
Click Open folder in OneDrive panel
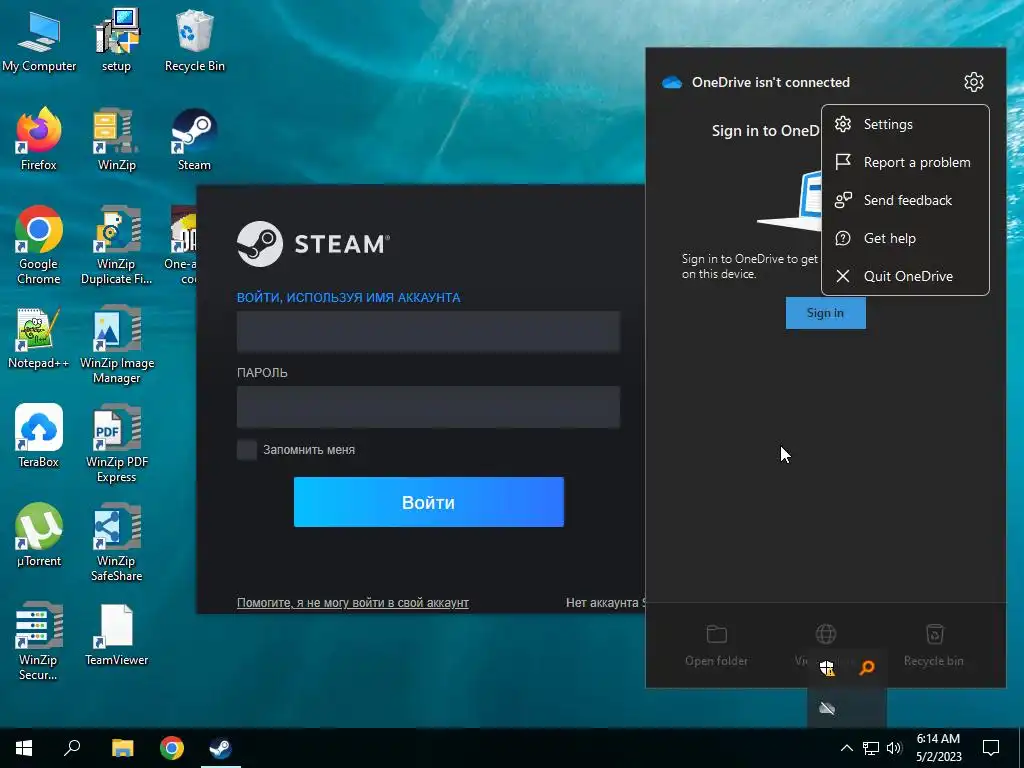click(x=716, y=645)
